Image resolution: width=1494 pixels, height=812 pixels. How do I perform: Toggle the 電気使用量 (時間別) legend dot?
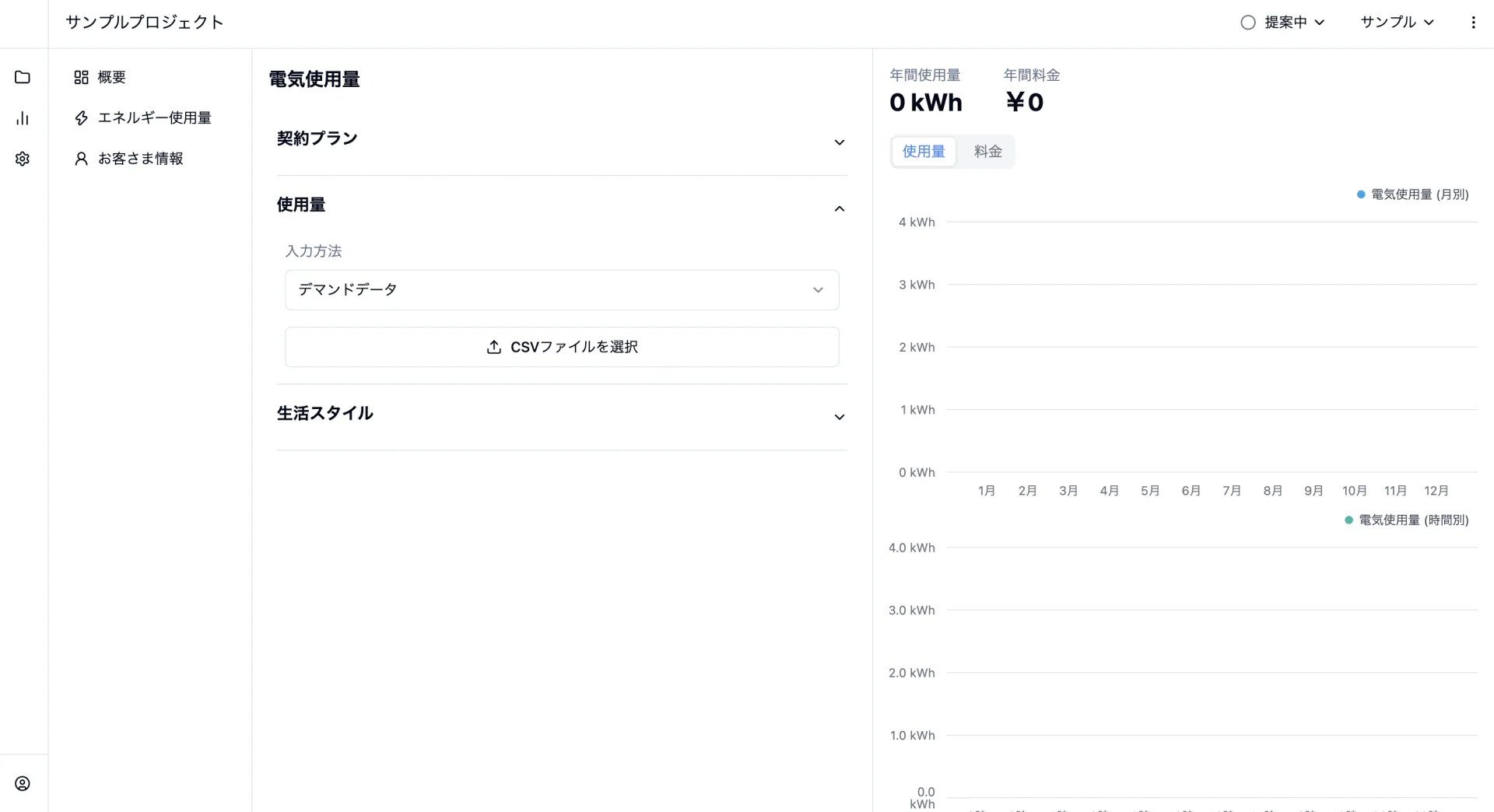coord(1348,520)
